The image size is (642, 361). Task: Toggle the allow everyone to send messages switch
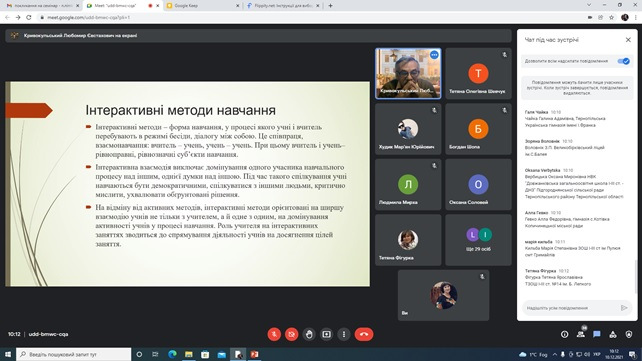624,61
